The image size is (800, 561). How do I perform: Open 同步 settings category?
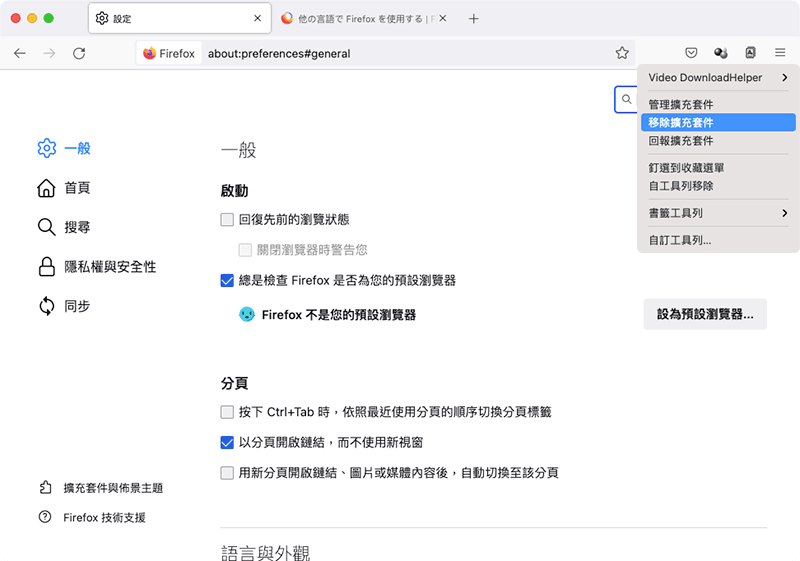(x=65, y=306)
